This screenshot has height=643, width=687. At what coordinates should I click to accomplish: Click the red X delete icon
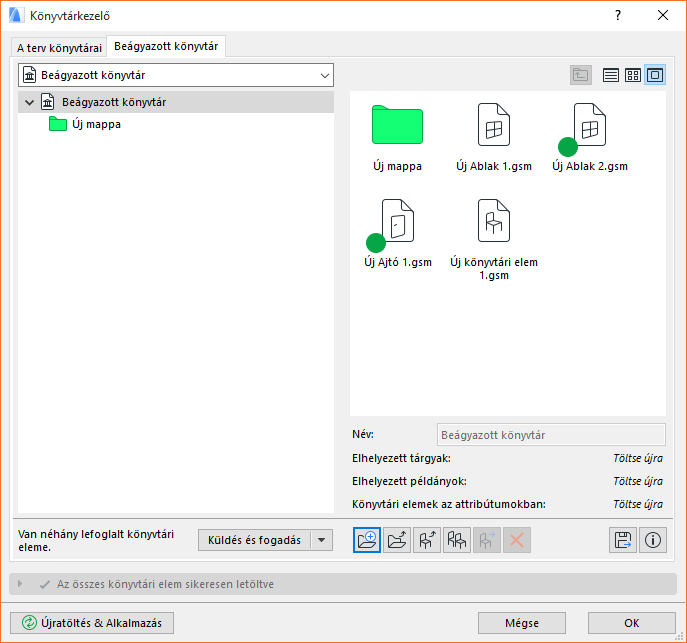pyautogui.click(x=517, y=540)
